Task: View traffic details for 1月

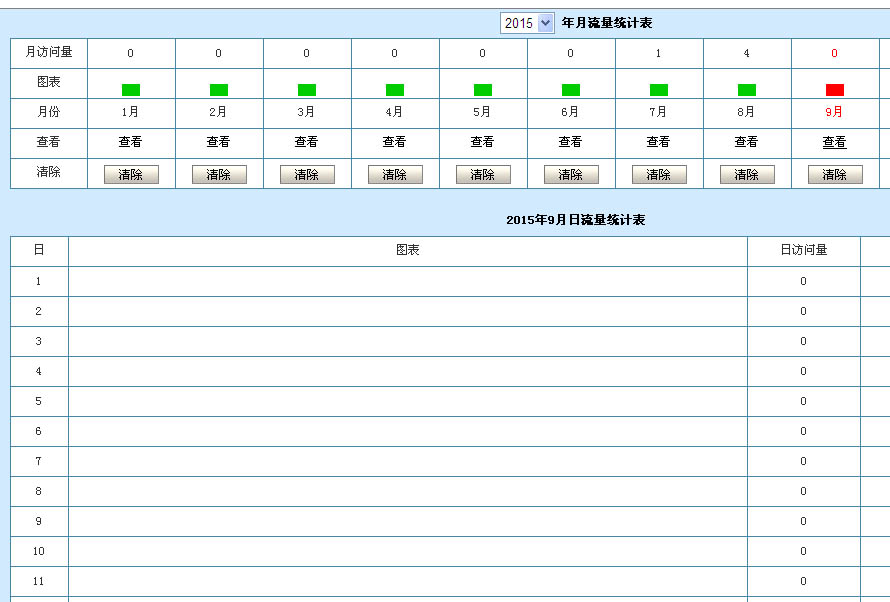Action: click(131, 142)
